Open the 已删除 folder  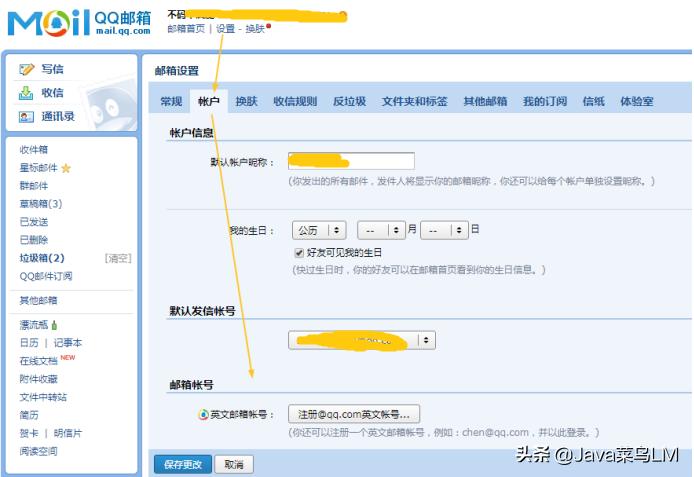click(x=34, y=240)
